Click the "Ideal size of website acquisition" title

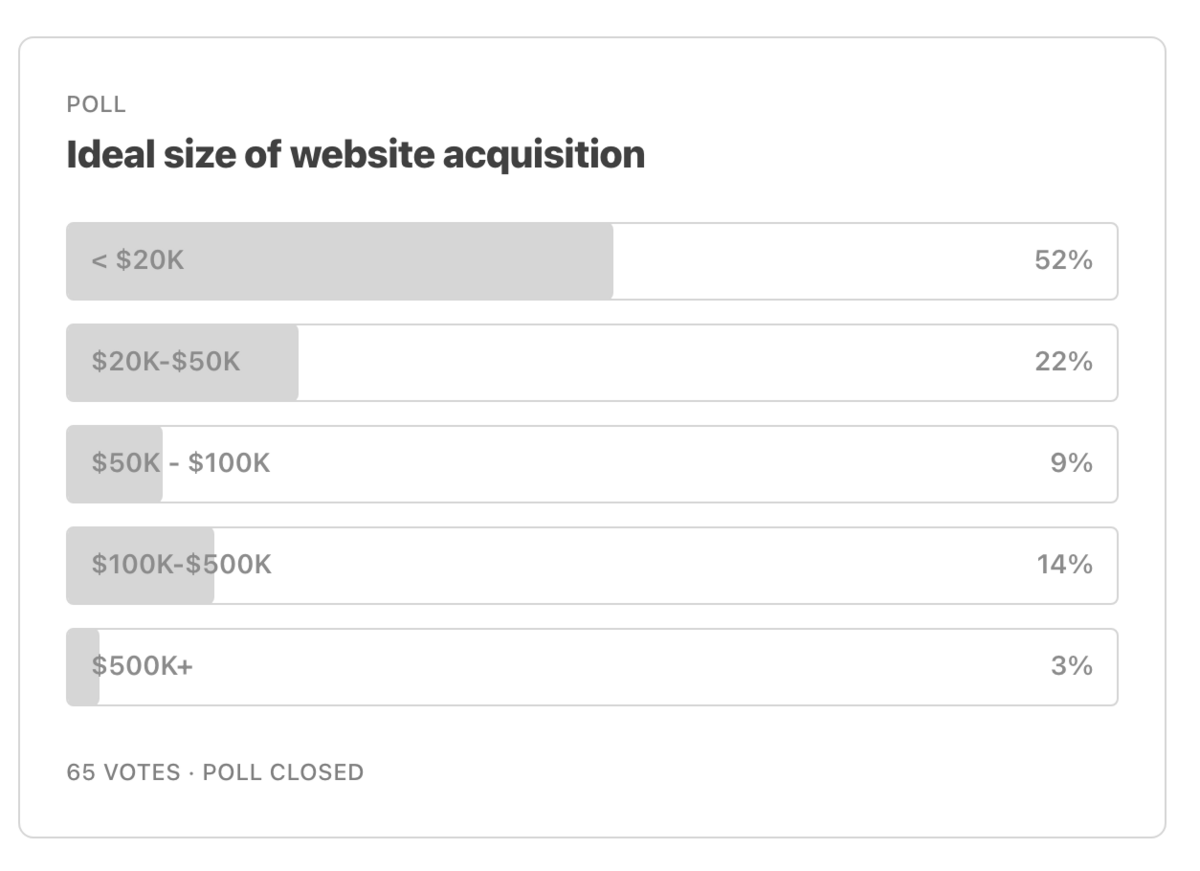coord(355,155)
